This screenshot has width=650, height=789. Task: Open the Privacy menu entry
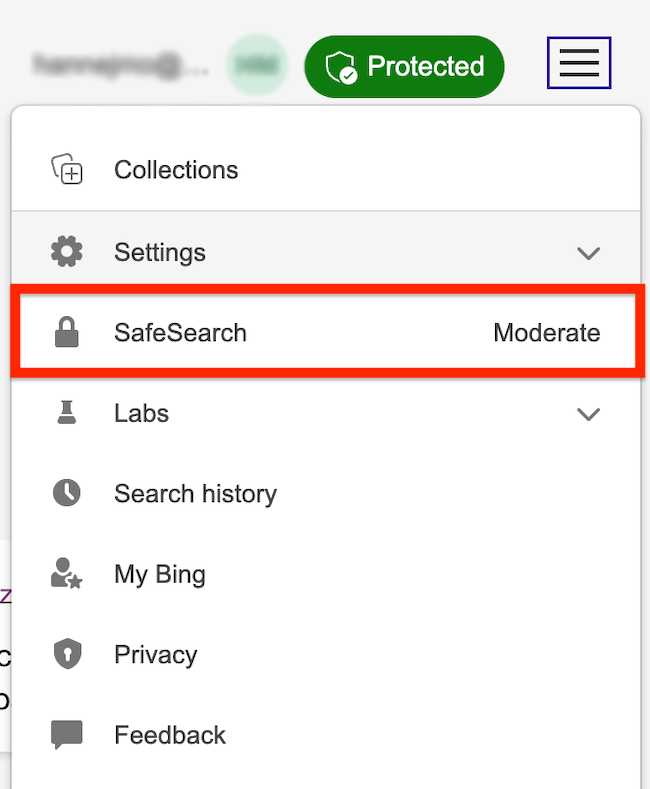(326, 654)
